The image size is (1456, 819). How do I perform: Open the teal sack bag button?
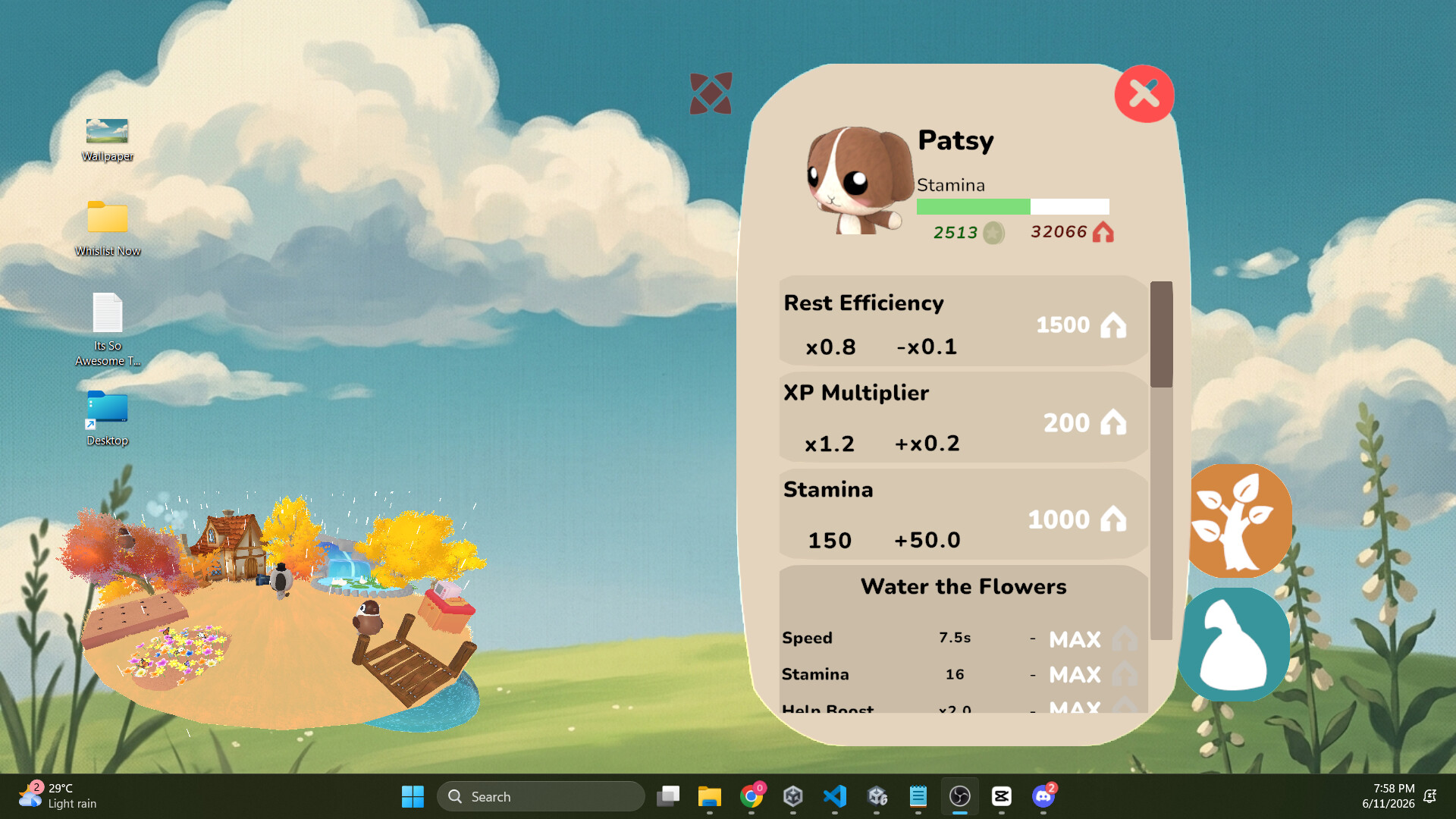(x=1234, y=644)
